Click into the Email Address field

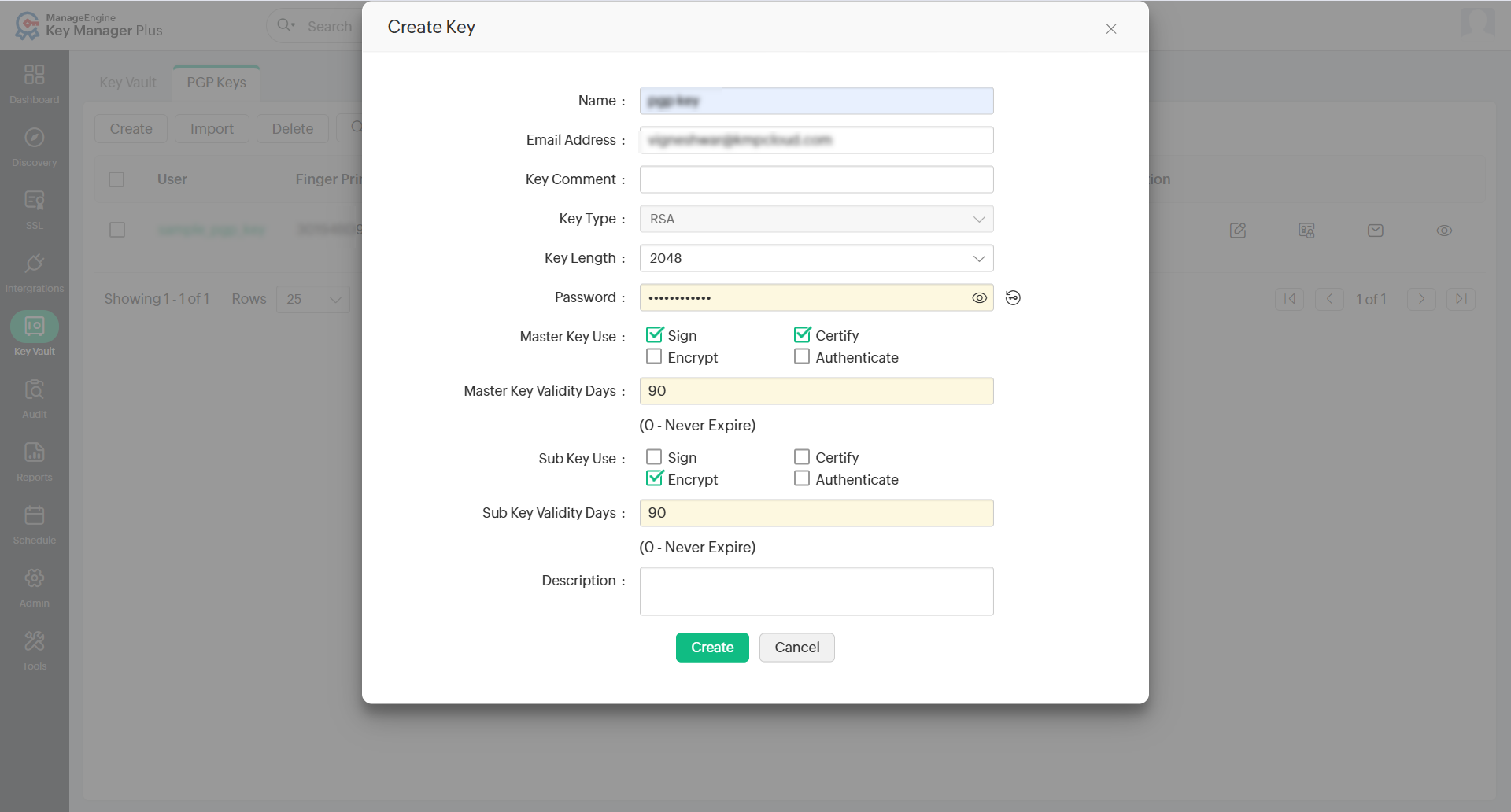pos(816,140)
